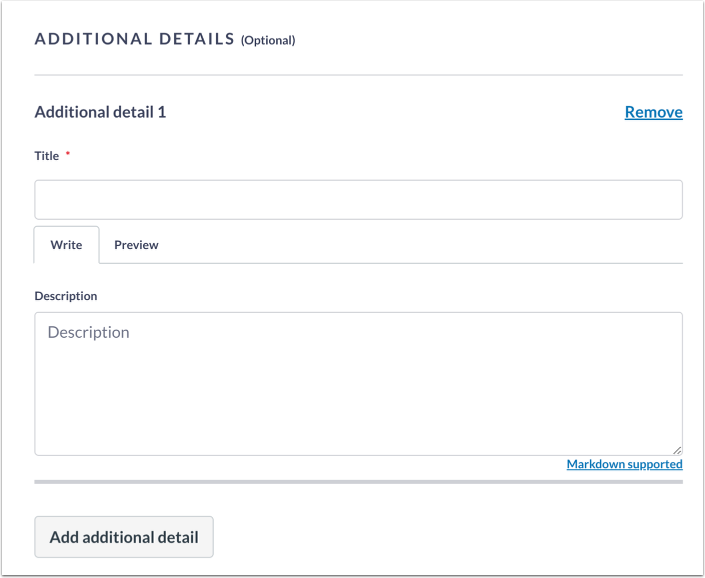Click the (Optional) text in the heading

pyautogui.click(x=268, y=41)
